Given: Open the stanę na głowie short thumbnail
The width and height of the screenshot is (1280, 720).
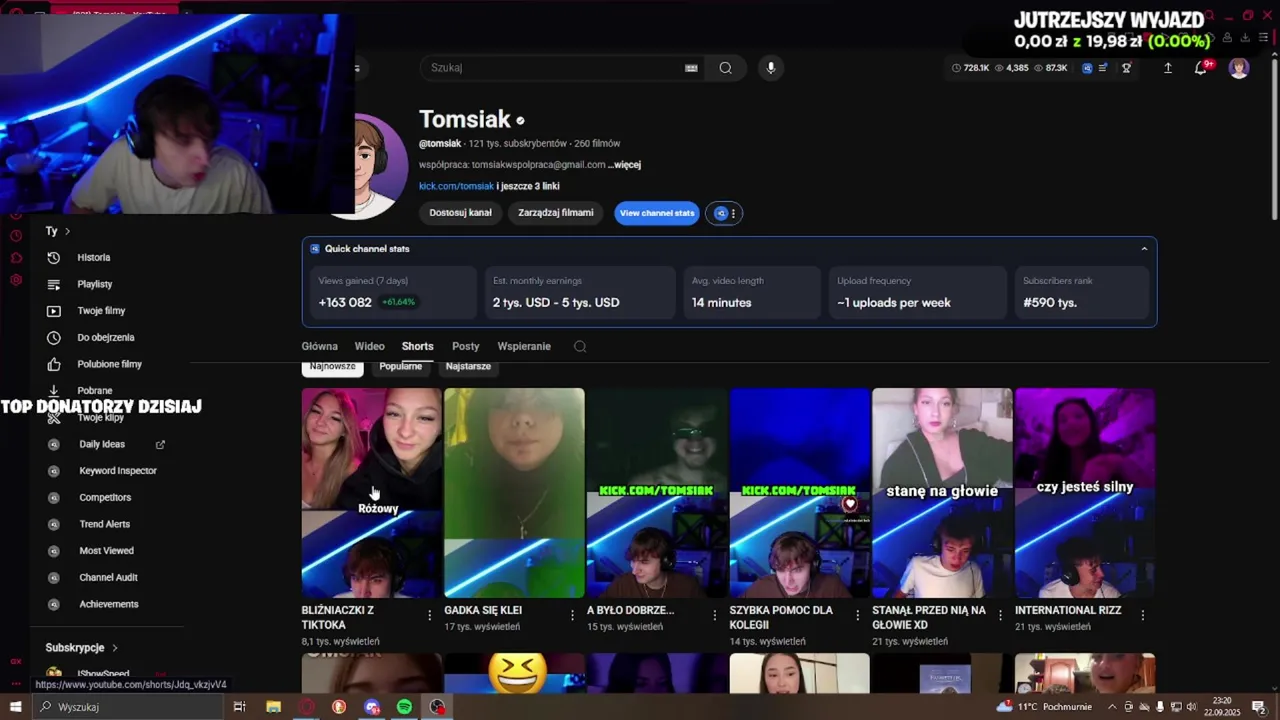Looking at the screenshot, I should (942, 493).
